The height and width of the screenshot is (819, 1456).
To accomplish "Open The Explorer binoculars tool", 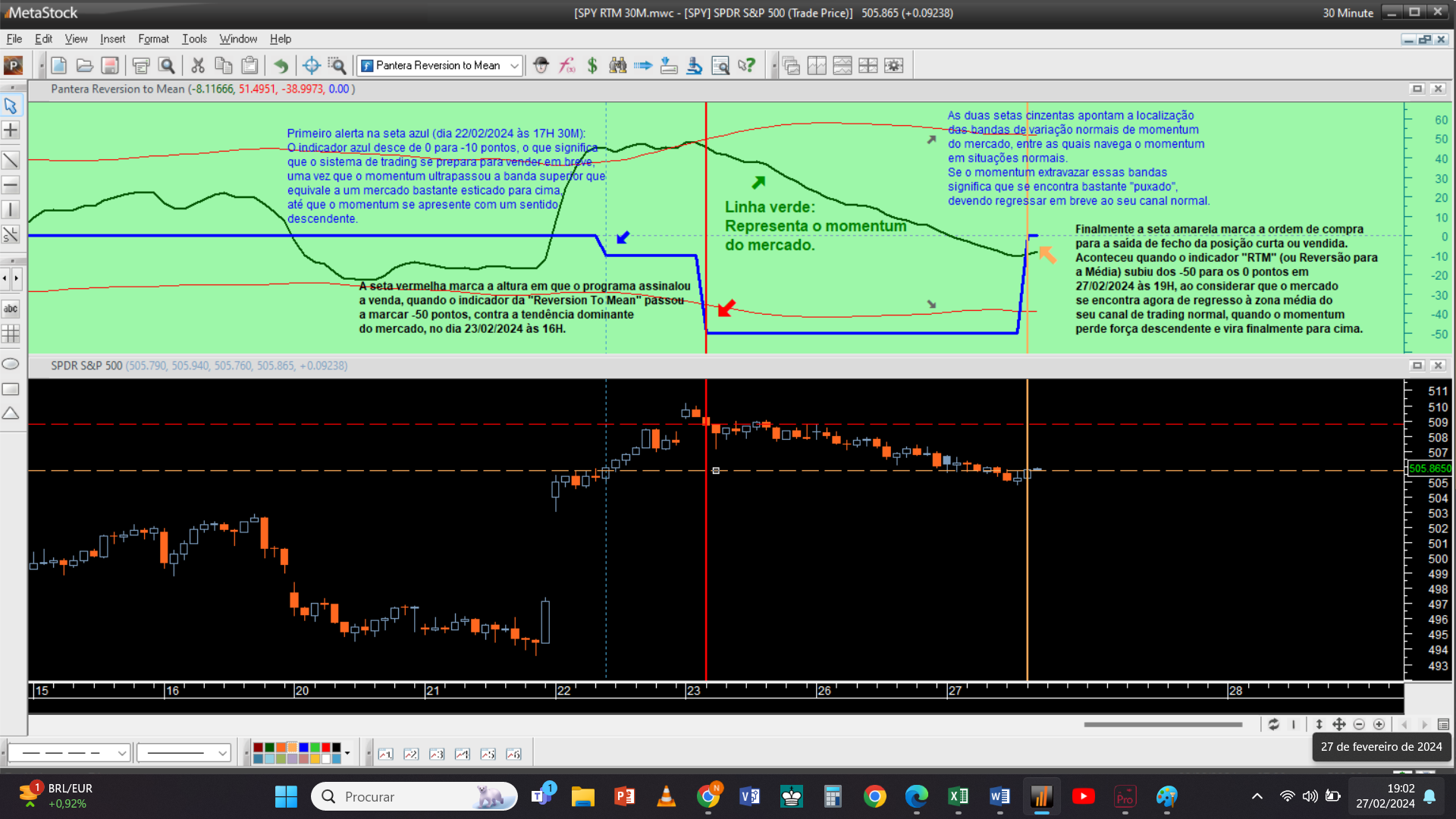I will tap(618, 66).
